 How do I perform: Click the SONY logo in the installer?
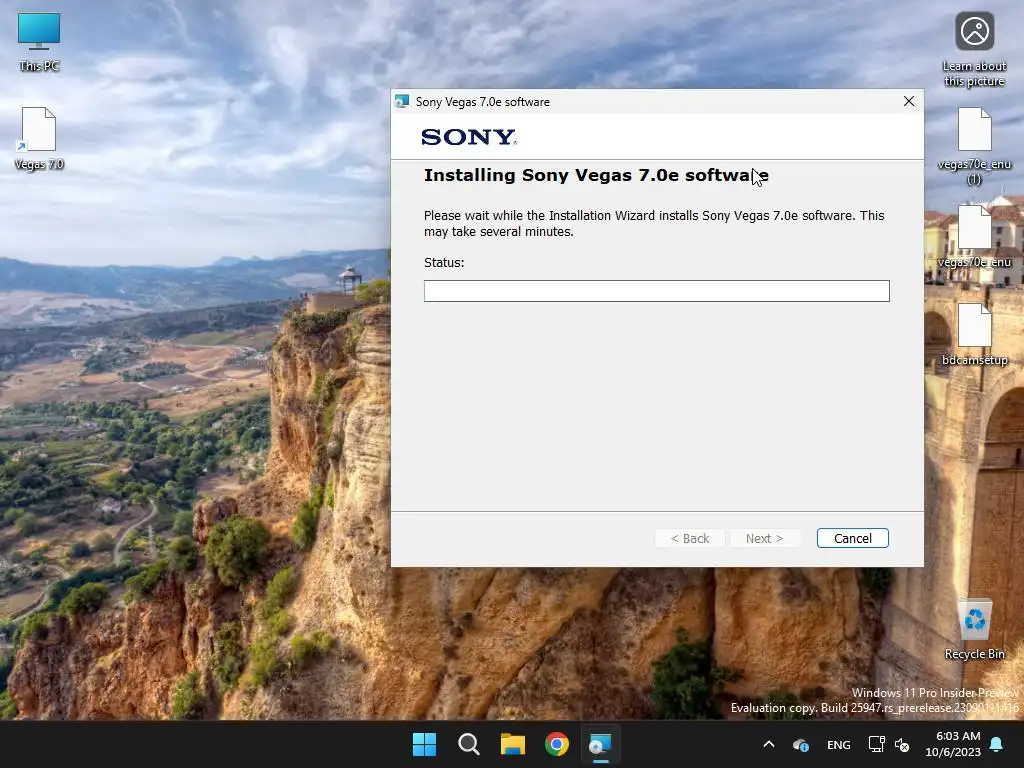469,136
